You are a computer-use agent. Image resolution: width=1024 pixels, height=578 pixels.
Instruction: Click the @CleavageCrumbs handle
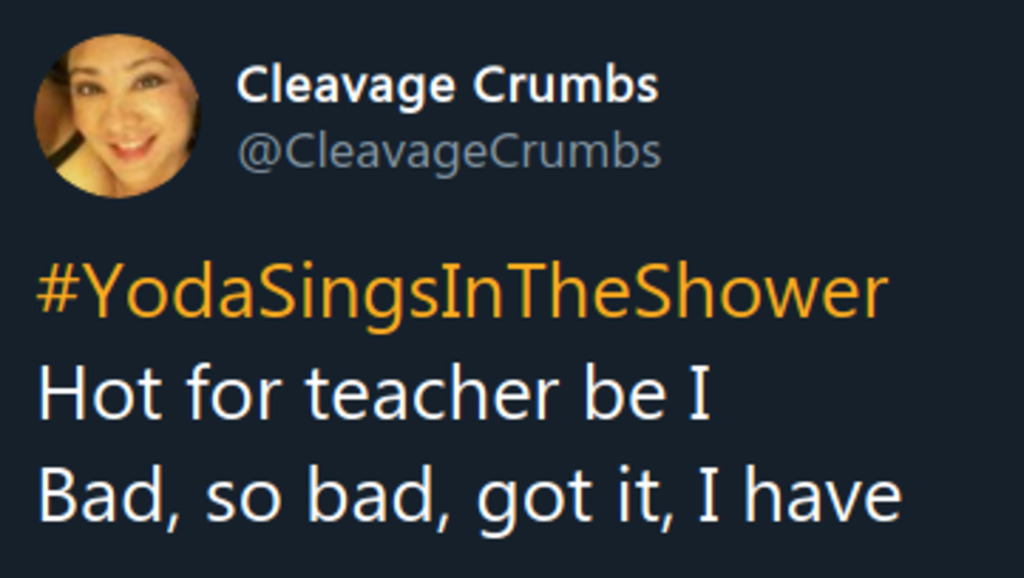(x=449, y=153)
